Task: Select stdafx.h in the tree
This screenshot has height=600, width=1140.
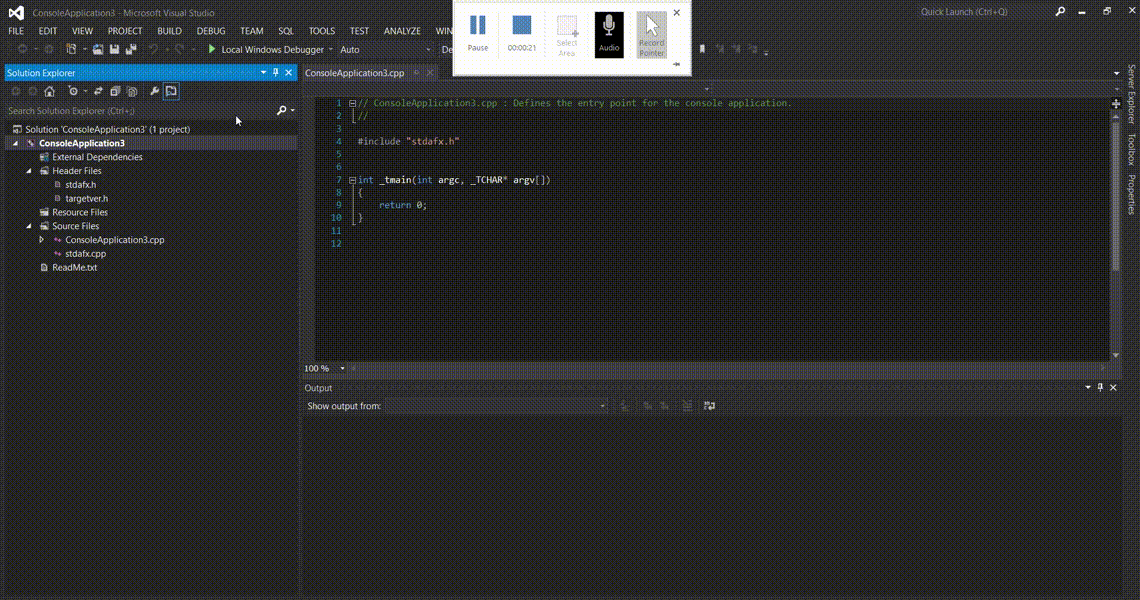Action: 81,185
